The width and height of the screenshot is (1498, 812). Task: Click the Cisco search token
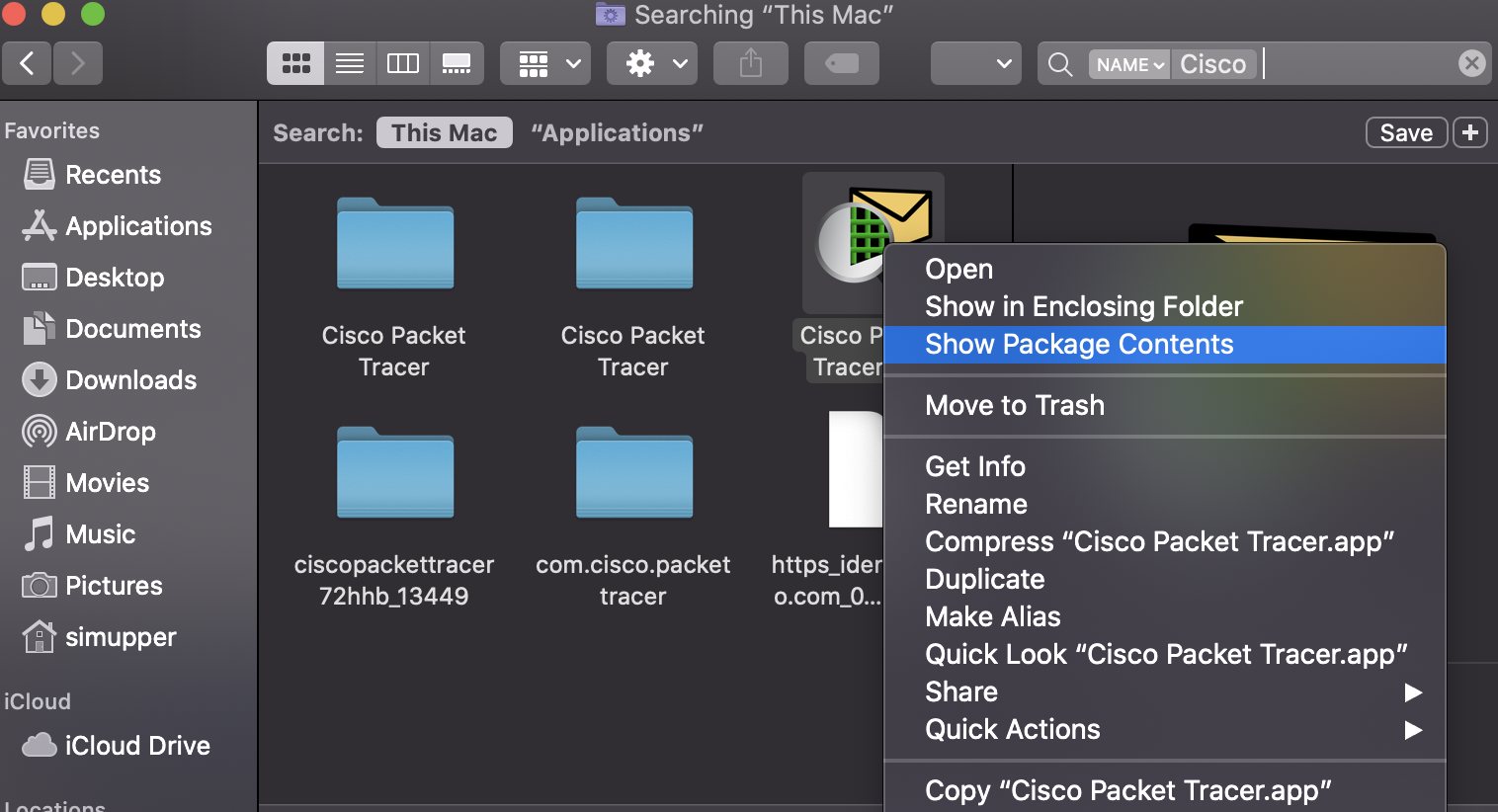[x=1213, y=64]
